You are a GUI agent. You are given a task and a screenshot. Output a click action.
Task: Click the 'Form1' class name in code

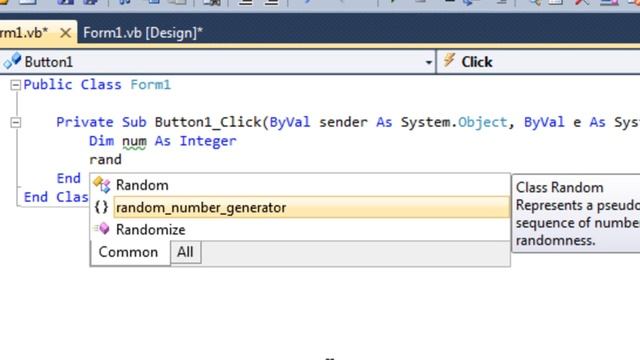pos(151,85)
